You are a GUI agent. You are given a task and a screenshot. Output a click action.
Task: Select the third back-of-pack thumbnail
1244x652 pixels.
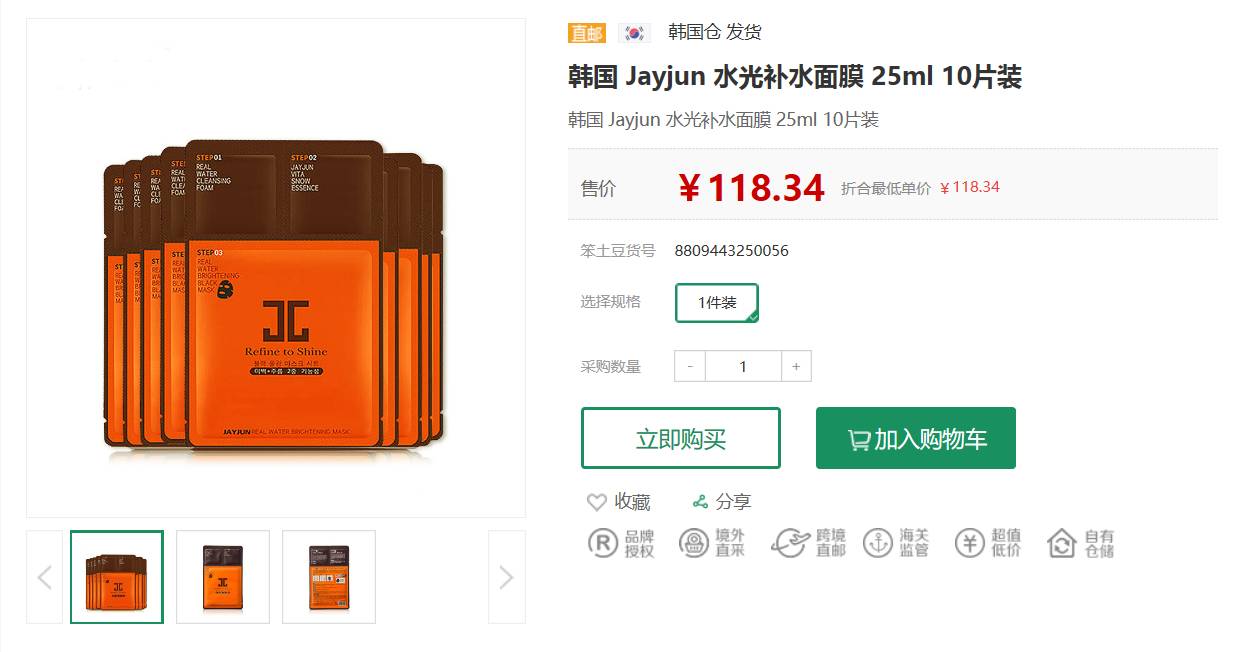[x=329, y=577]
